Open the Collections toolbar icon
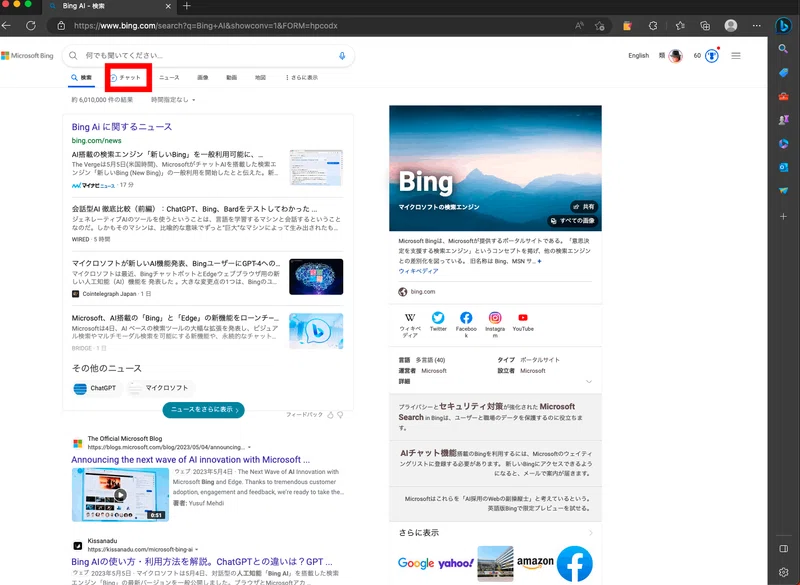800x585 pixels. pyautogui.click(x=705, y=26)
